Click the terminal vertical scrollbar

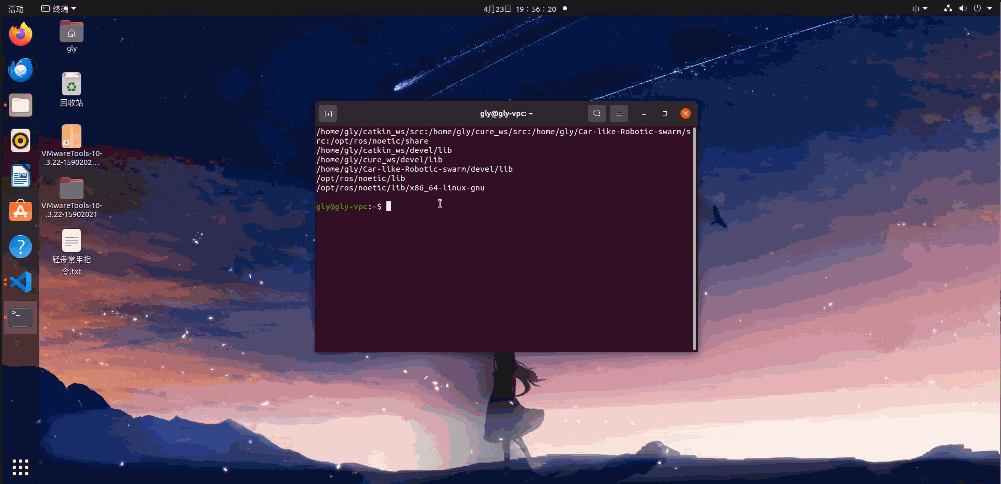[x=695, y=238]
